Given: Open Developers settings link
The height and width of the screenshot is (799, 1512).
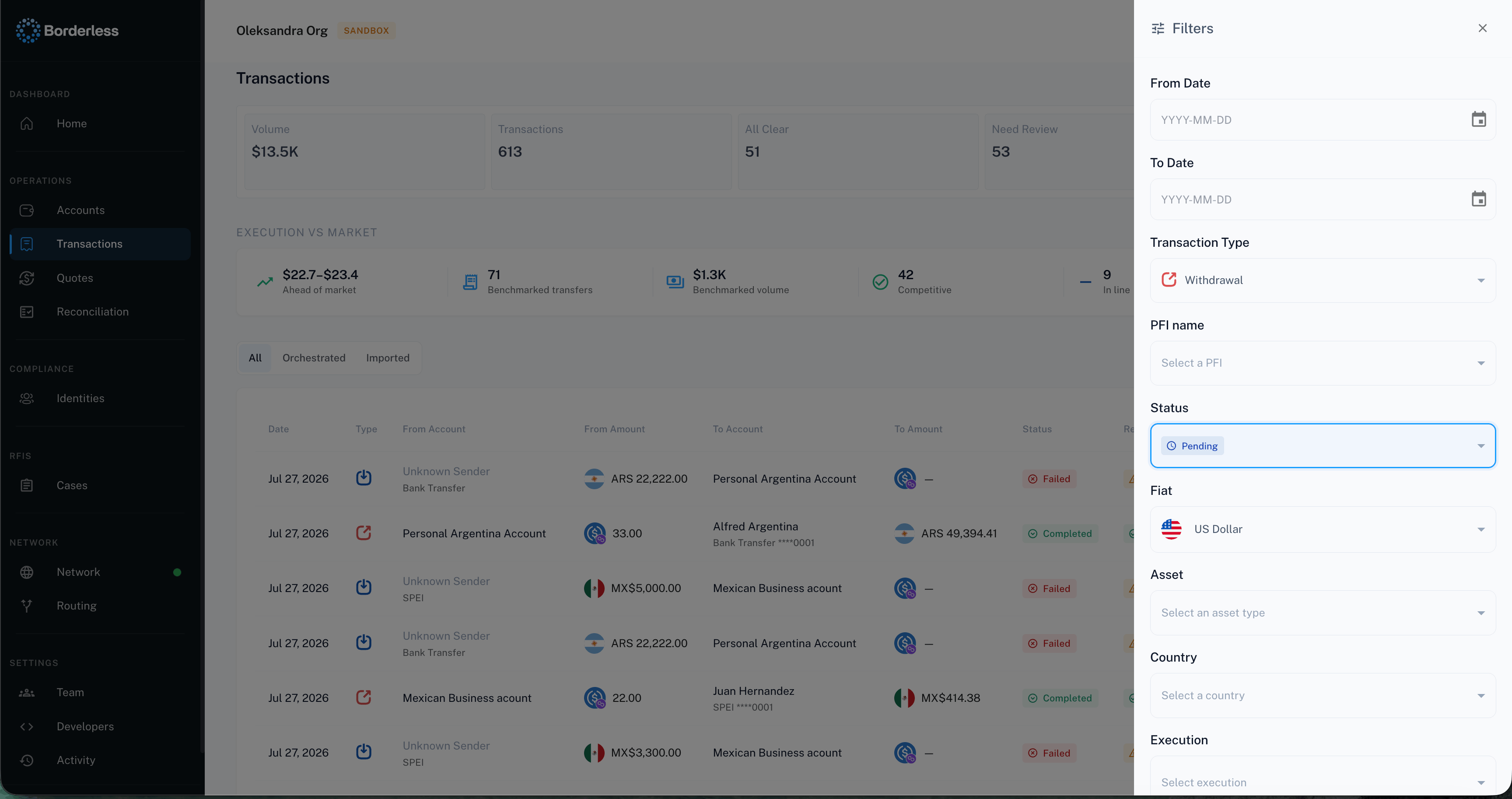Looking at the screenshot, I should [x=100, y=727].
